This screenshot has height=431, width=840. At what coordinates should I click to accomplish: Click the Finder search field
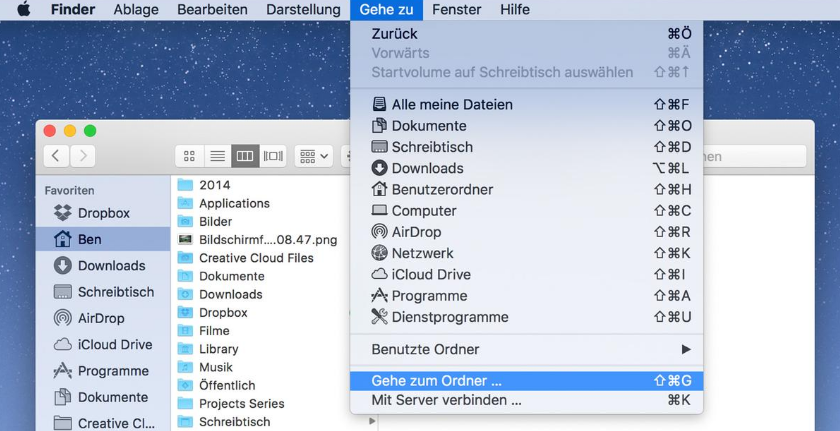(x=754, y=156)
